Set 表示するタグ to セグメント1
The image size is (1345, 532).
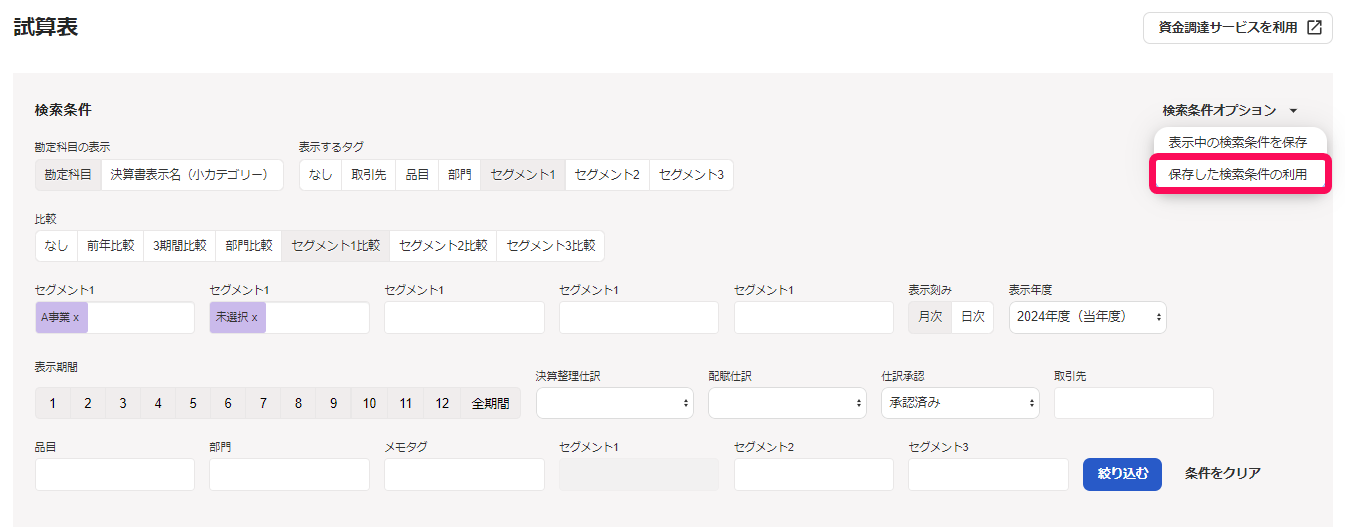coord(523,175)
